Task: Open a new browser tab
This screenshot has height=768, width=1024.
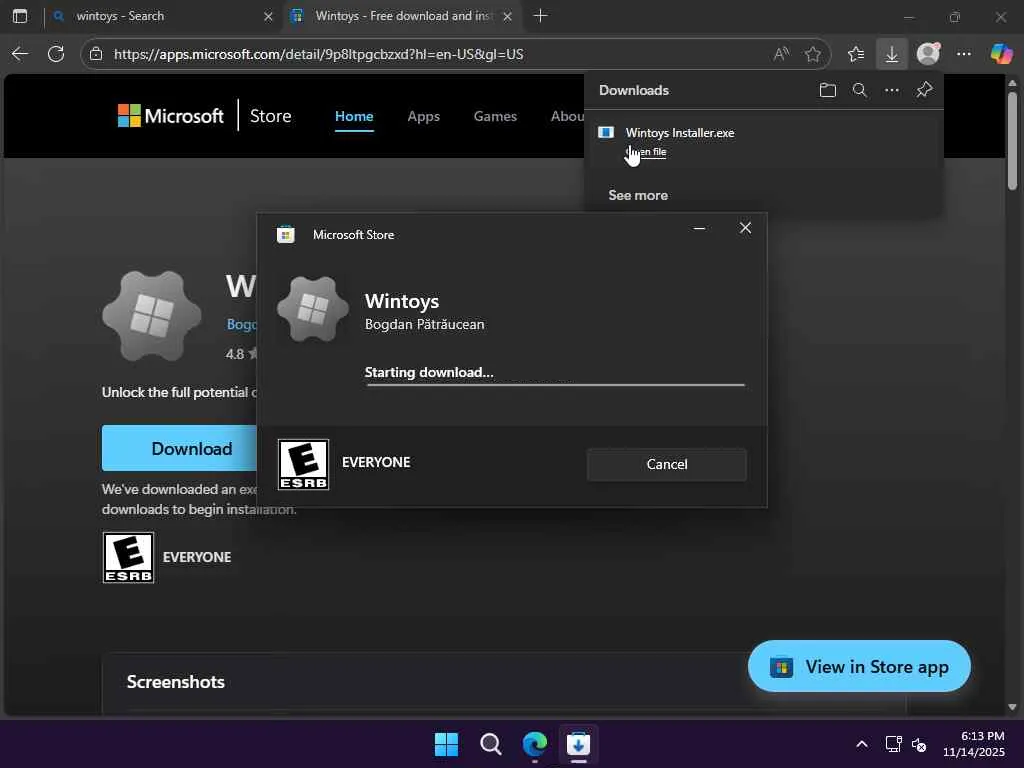Action: coord(540,16)
